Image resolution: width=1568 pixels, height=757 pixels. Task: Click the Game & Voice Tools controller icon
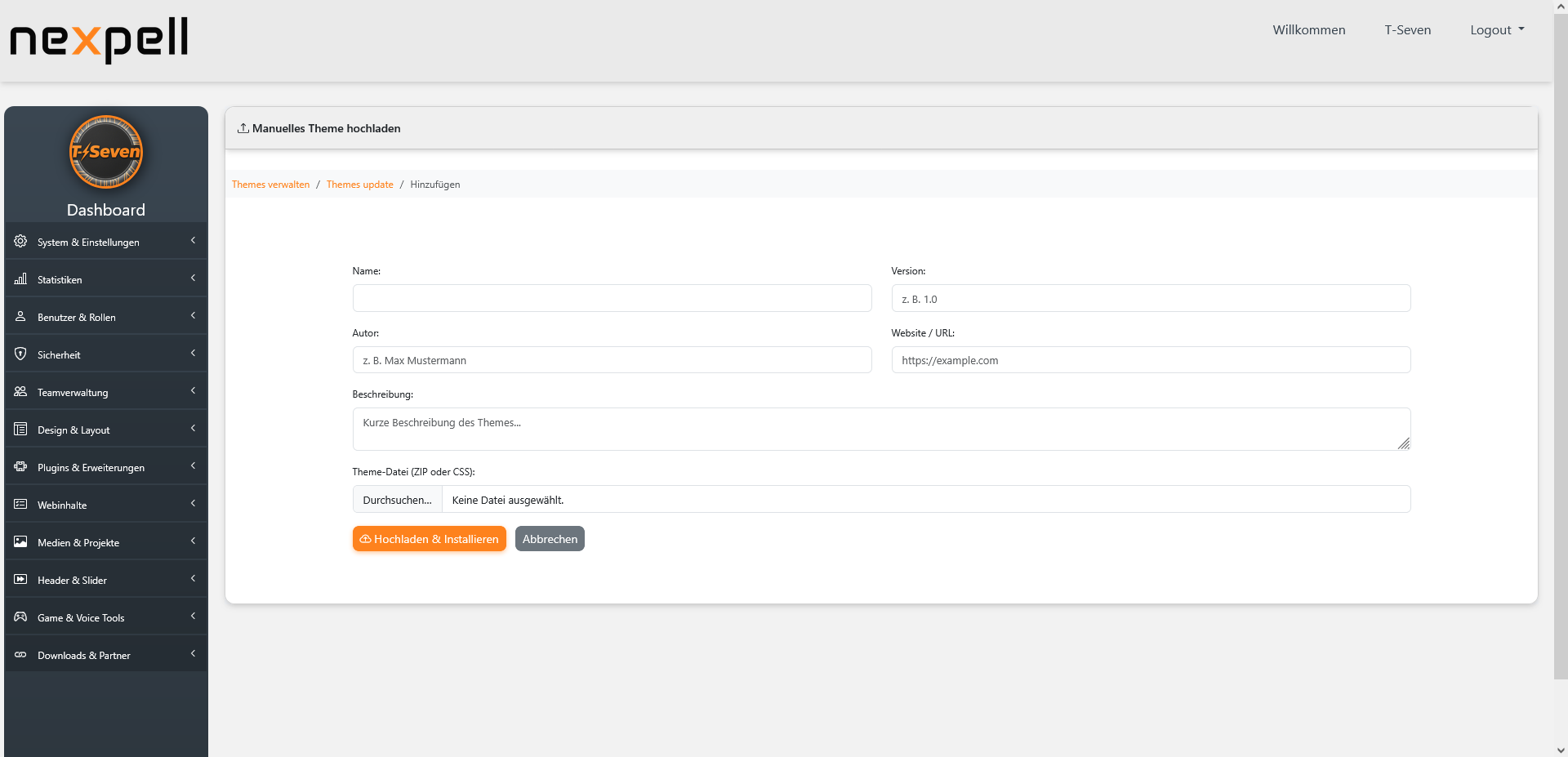(x=20, y=617)
